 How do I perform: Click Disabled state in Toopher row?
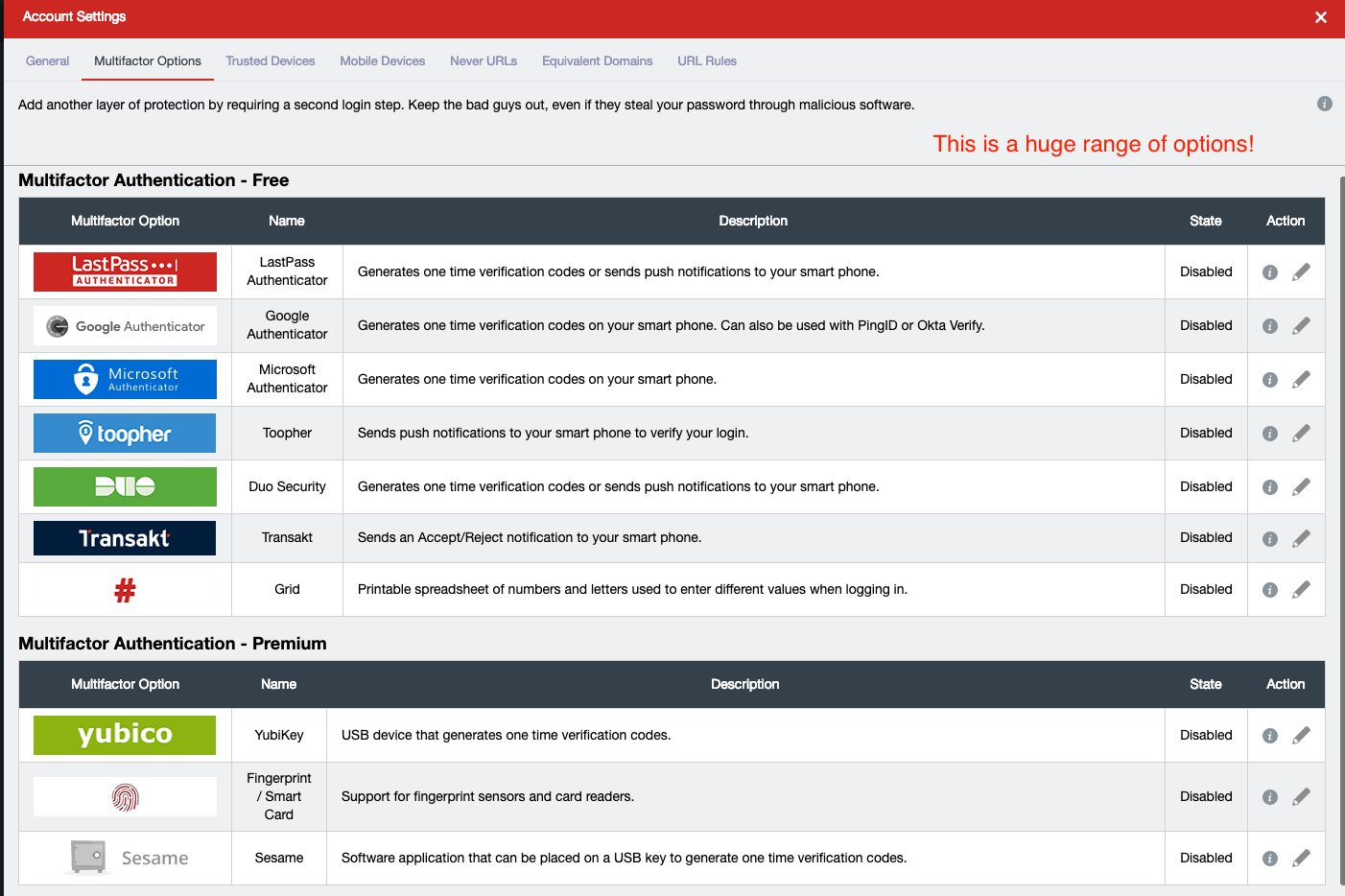click(1206, 433)
